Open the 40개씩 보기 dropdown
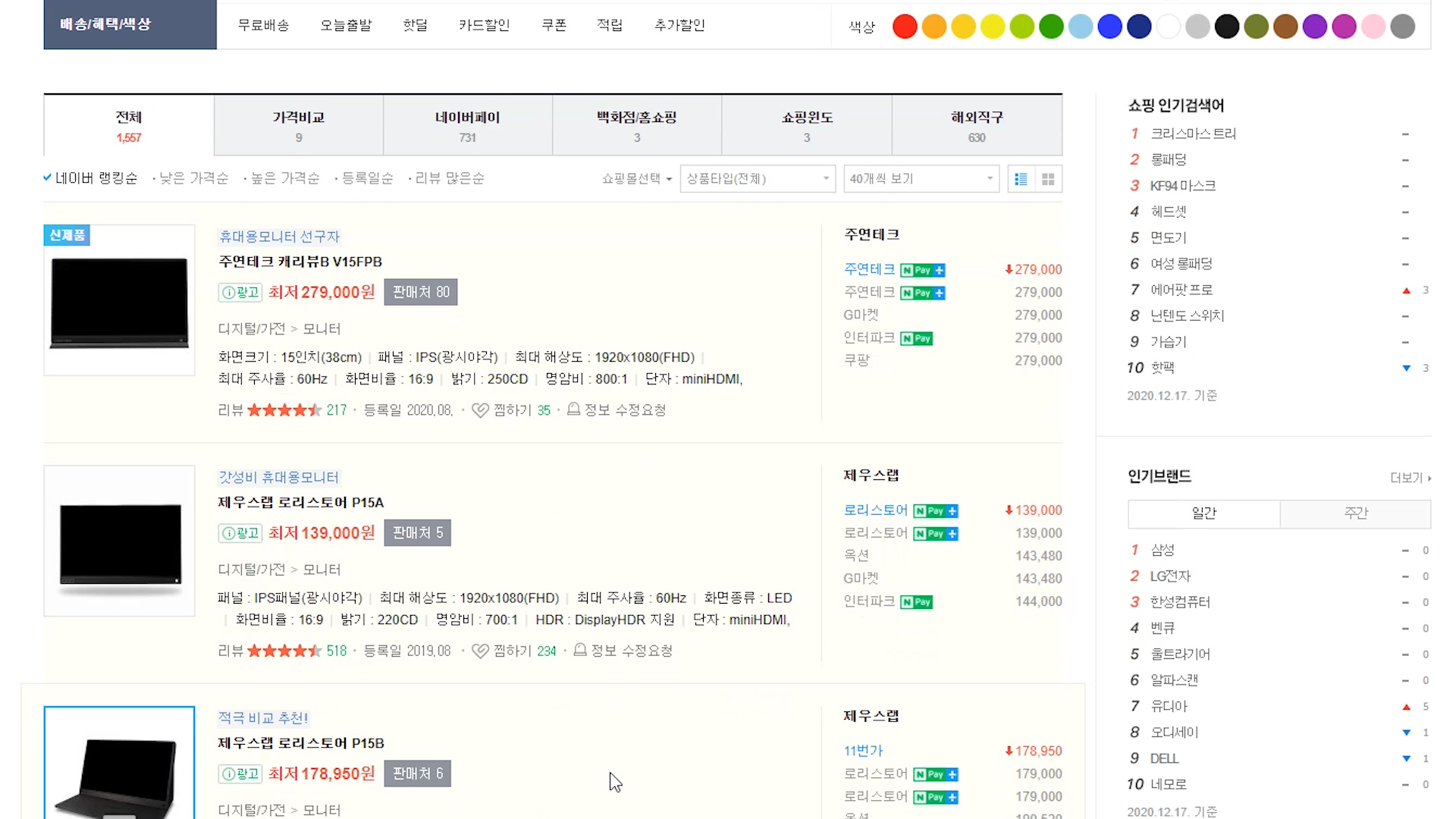This screenshot has width=1456, height=819. [921, 179]
